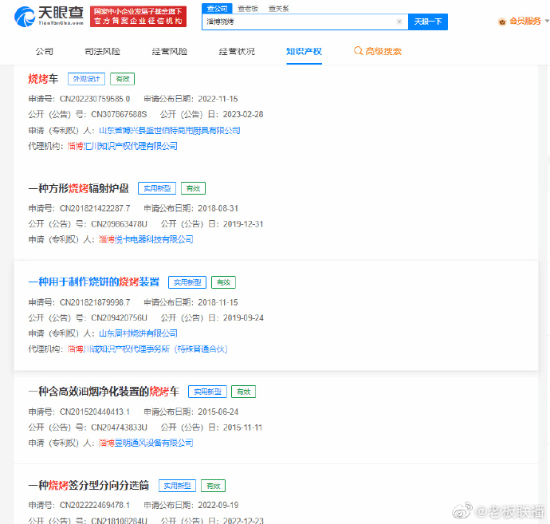
Task: Open agency 淄博汇川知识产权代理有限公司
Action: pos(122,146)
